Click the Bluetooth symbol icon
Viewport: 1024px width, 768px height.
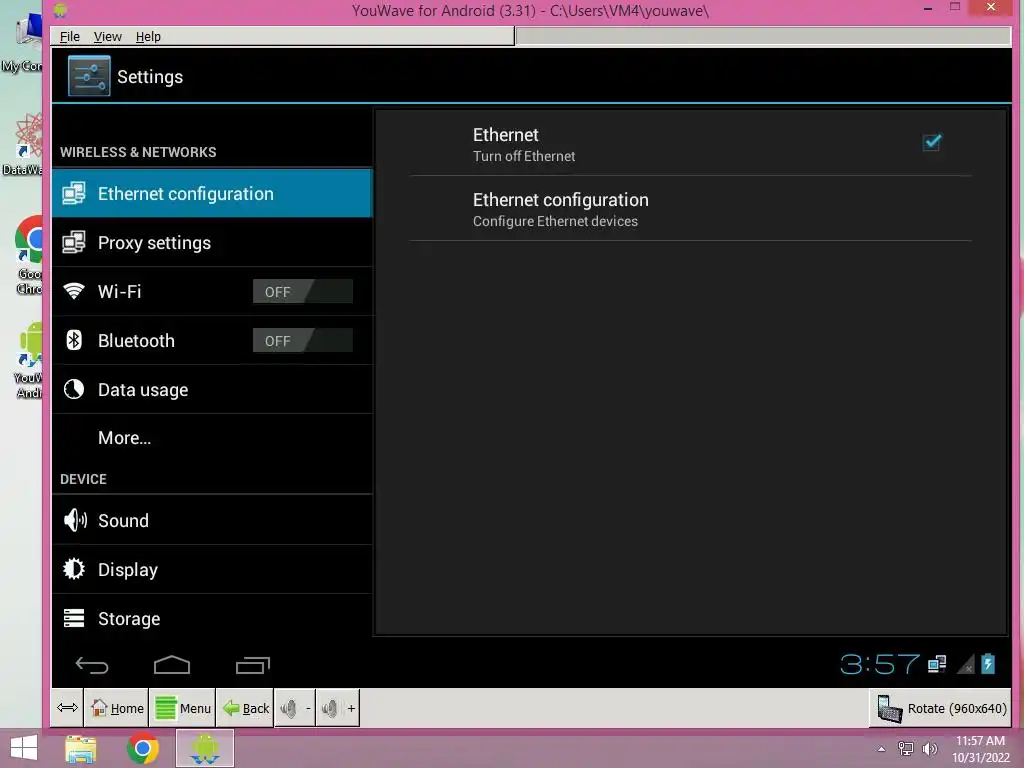[x=74, y=340]
